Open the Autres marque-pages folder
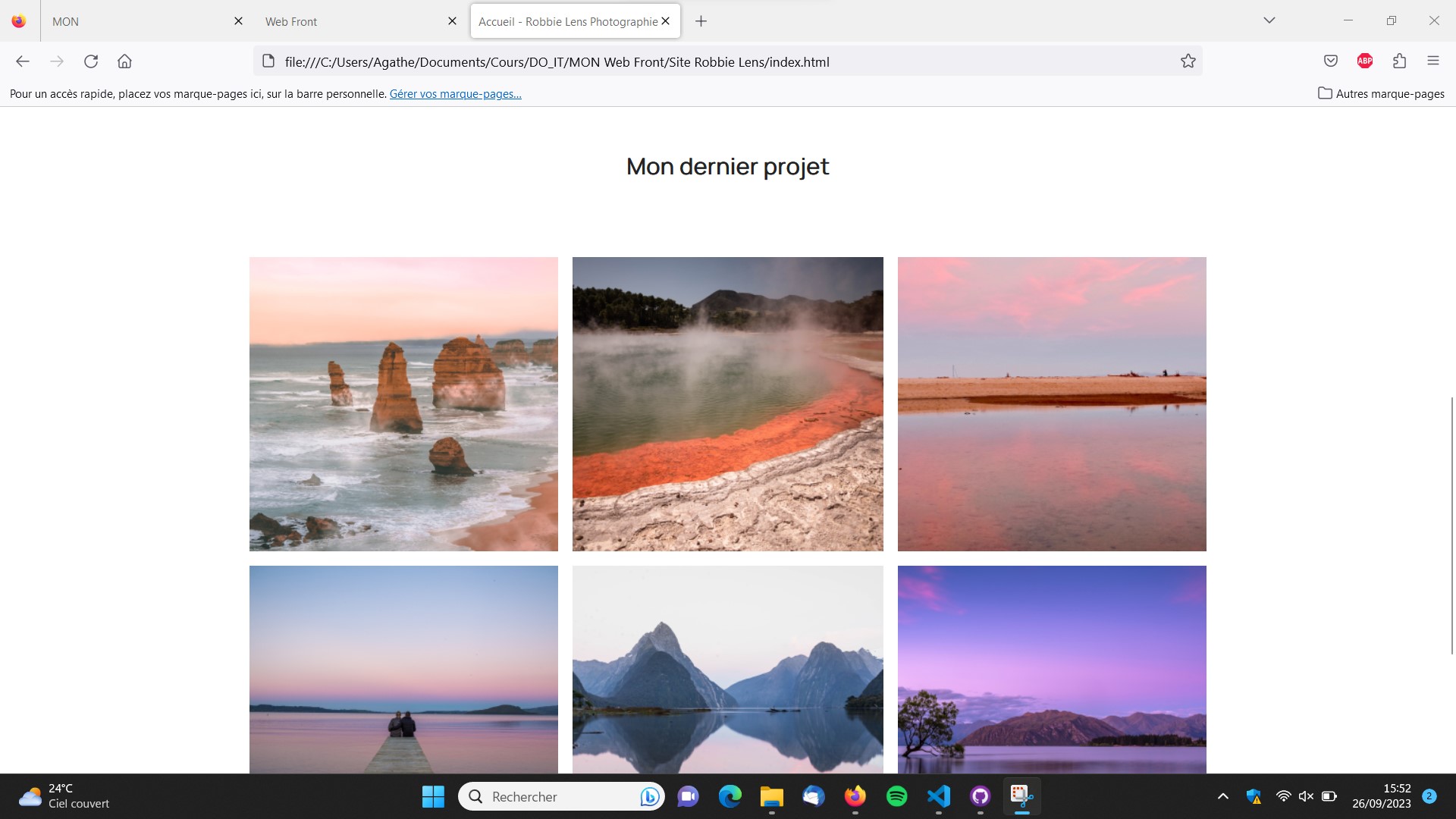Image resolution: width=1456 pixels, height=819 pixels. (x=1381, y=94)
